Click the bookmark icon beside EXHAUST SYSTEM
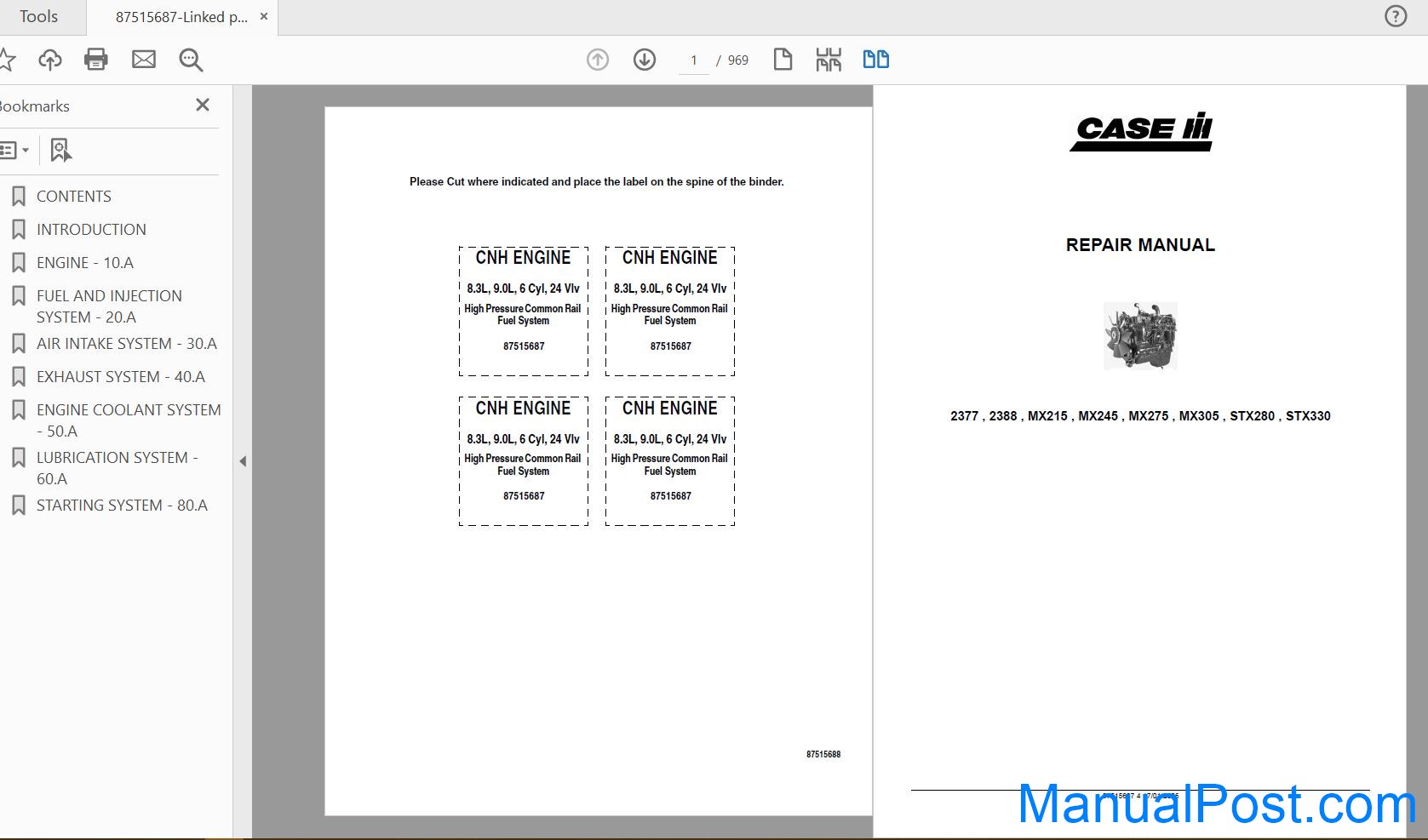 point(19,377)
